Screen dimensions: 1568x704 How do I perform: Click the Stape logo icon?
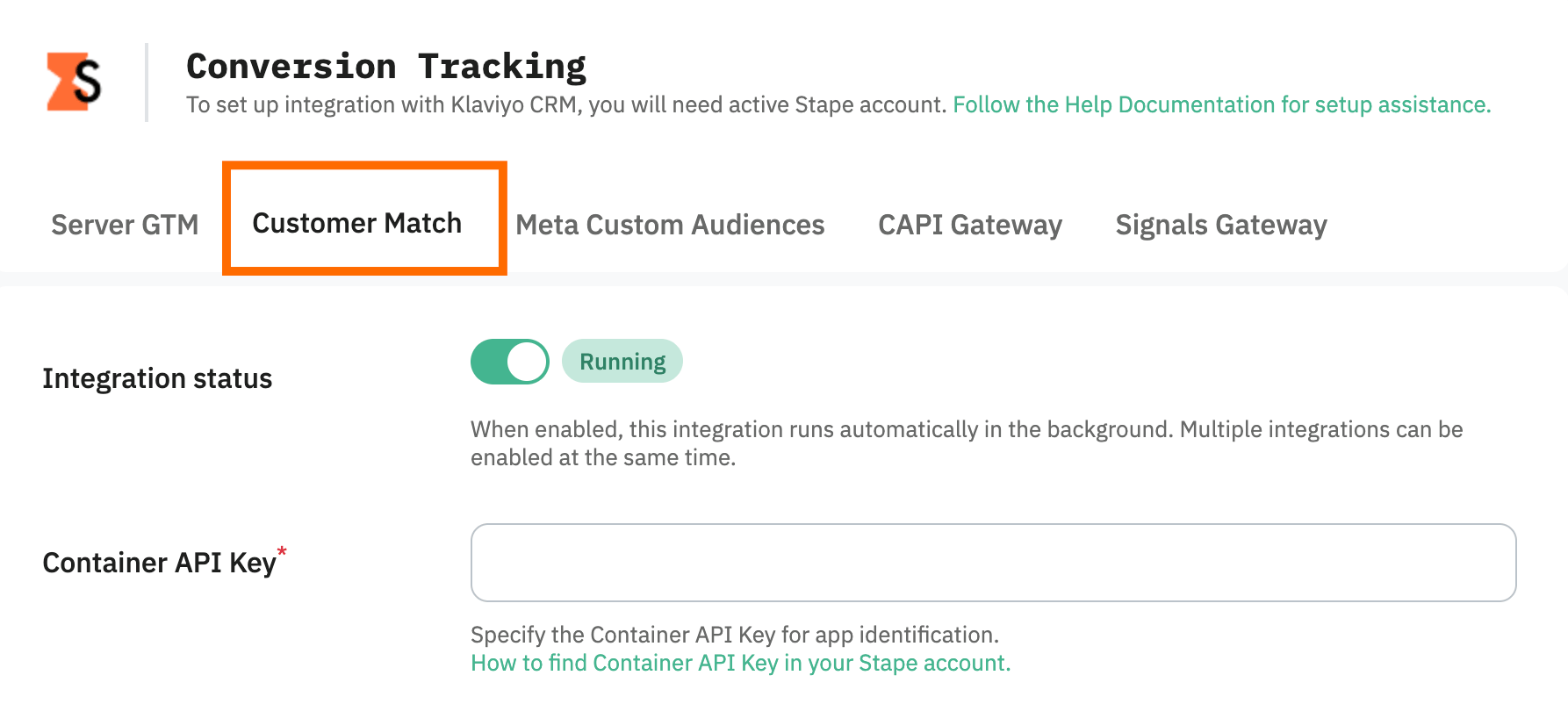(74, 82)
